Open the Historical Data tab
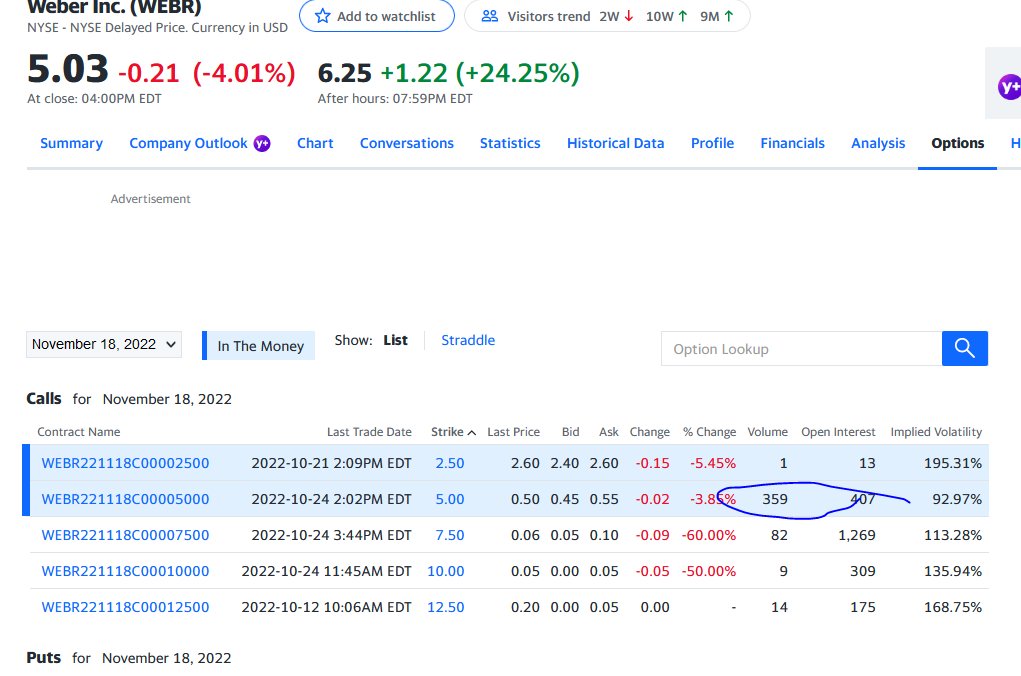 [615, 143]
